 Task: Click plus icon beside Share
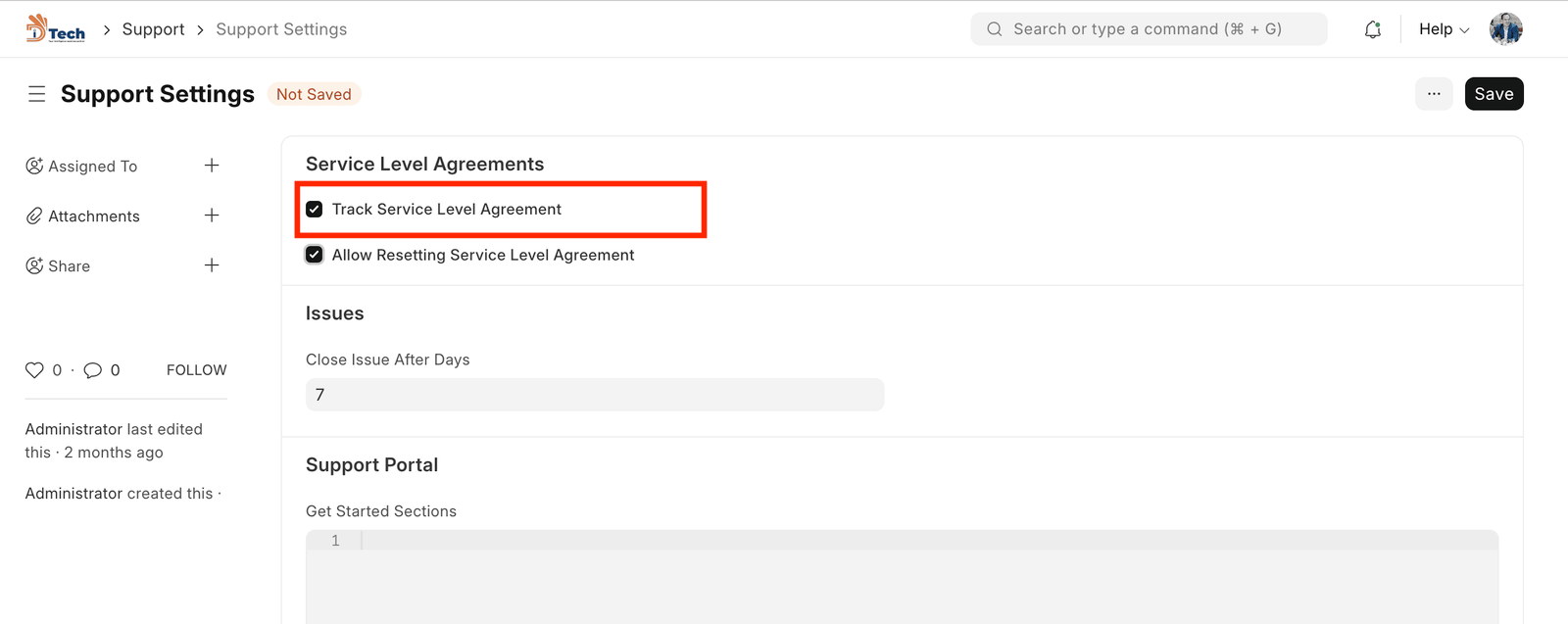(212, 265)
